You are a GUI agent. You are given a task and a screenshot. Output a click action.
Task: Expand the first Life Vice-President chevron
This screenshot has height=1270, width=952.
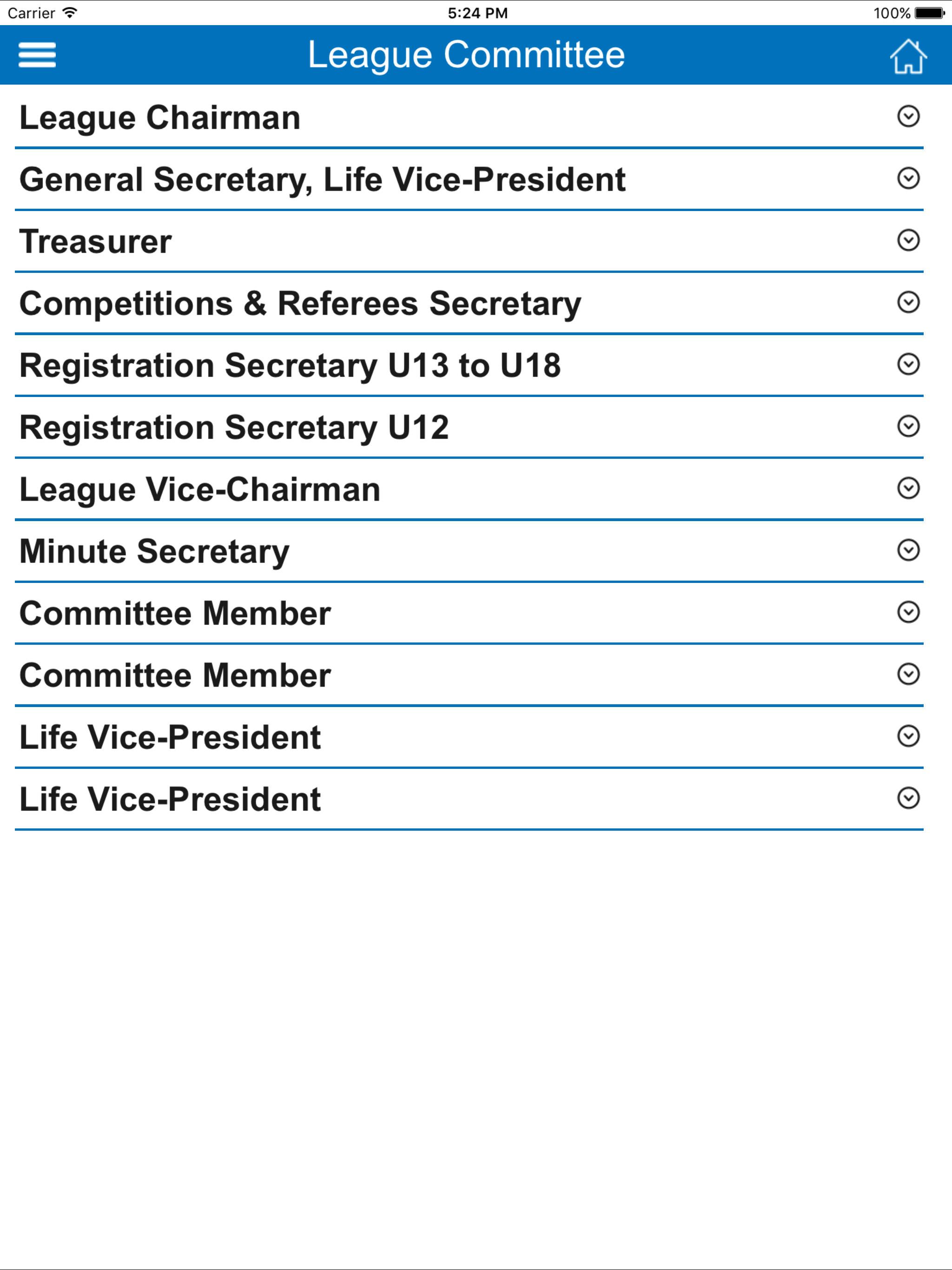pos(908,737)
